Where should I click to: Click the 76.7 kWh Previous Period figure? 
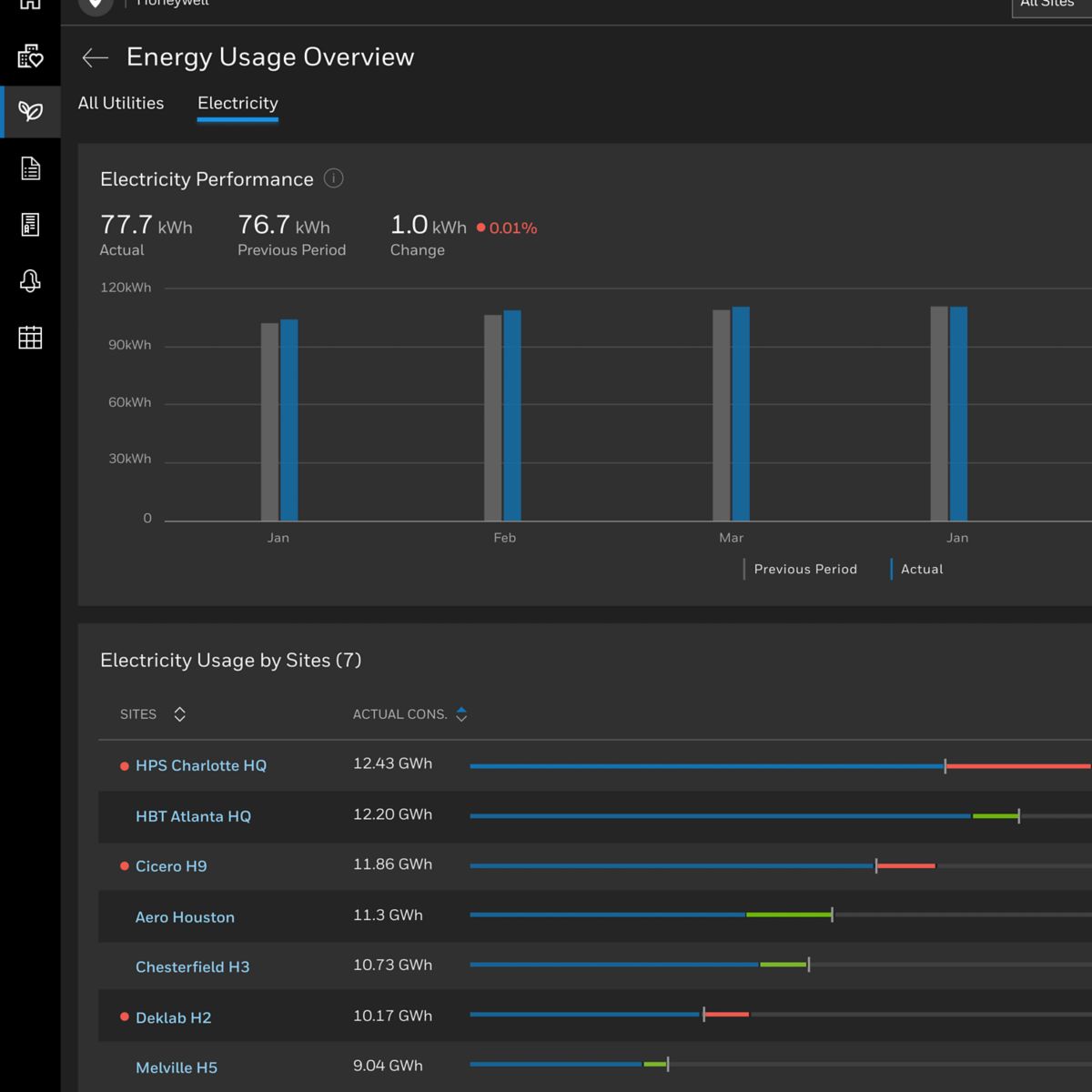[x=284, y=225]
